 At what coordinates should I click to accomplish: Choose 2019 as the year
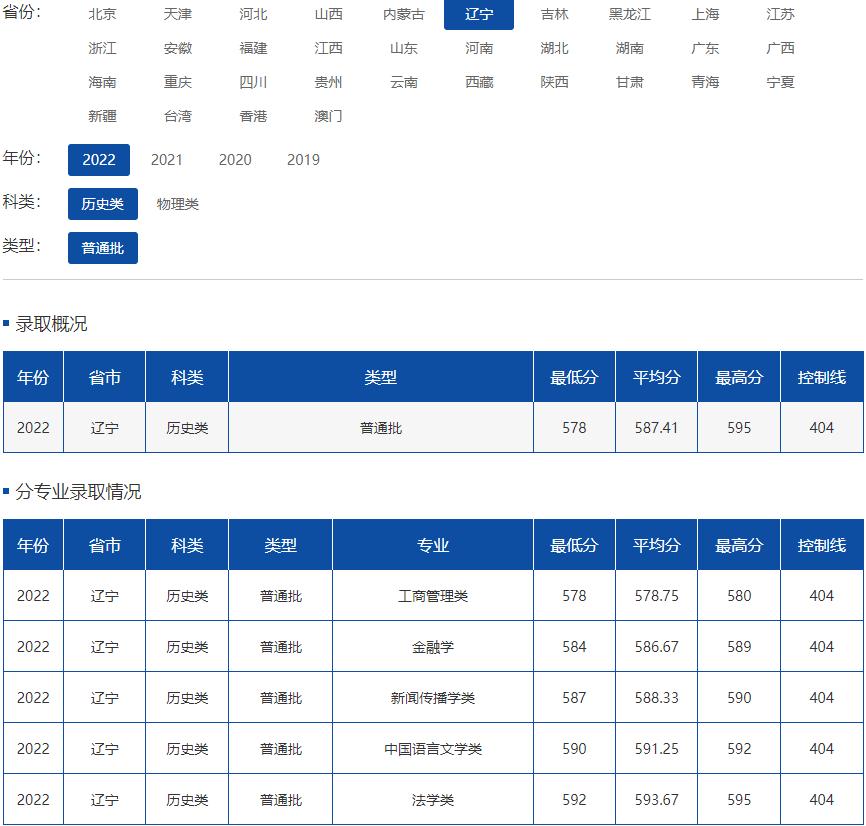tap(303, 160)
